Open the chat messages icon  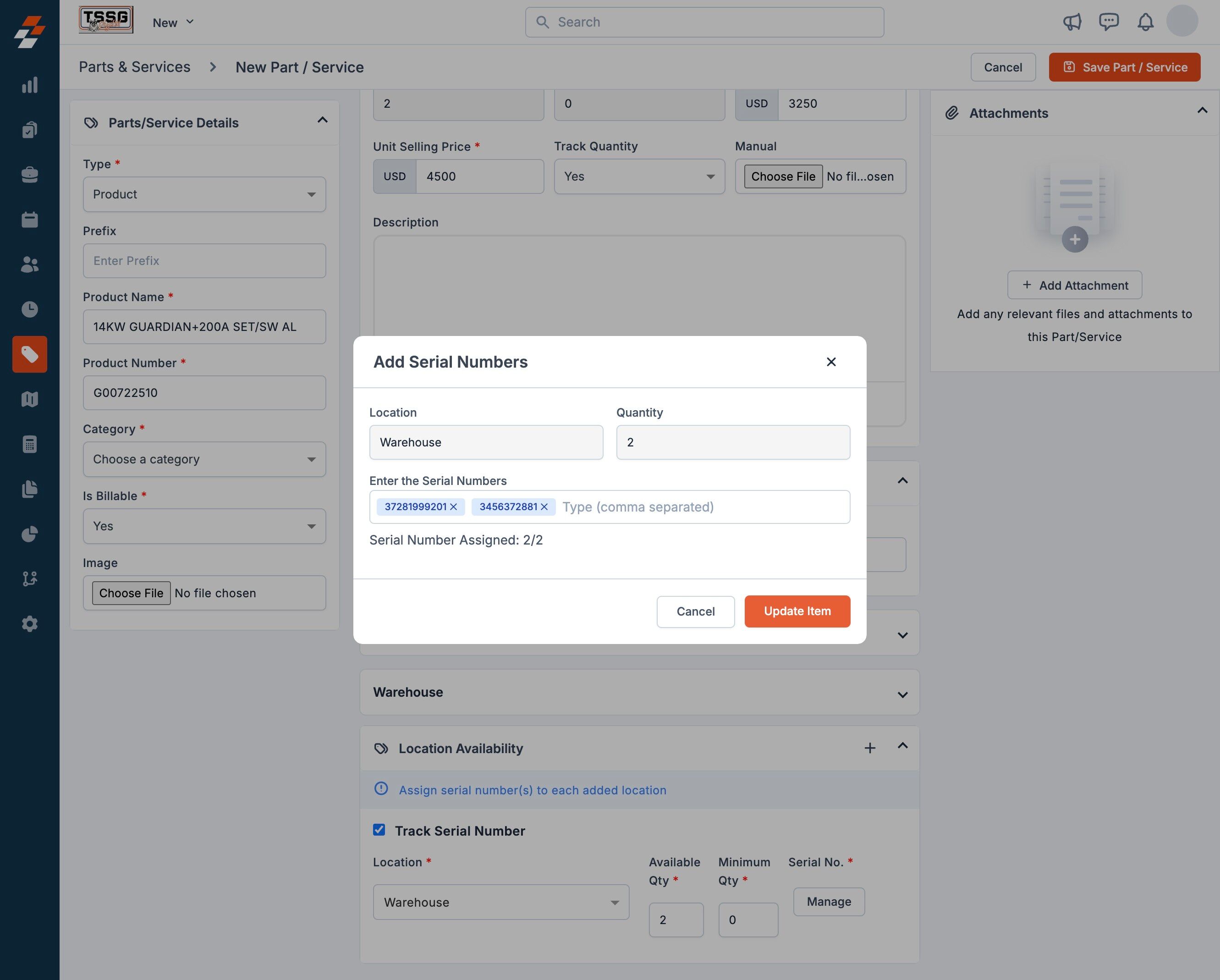pyautogui.click(x=1108, y=22)
